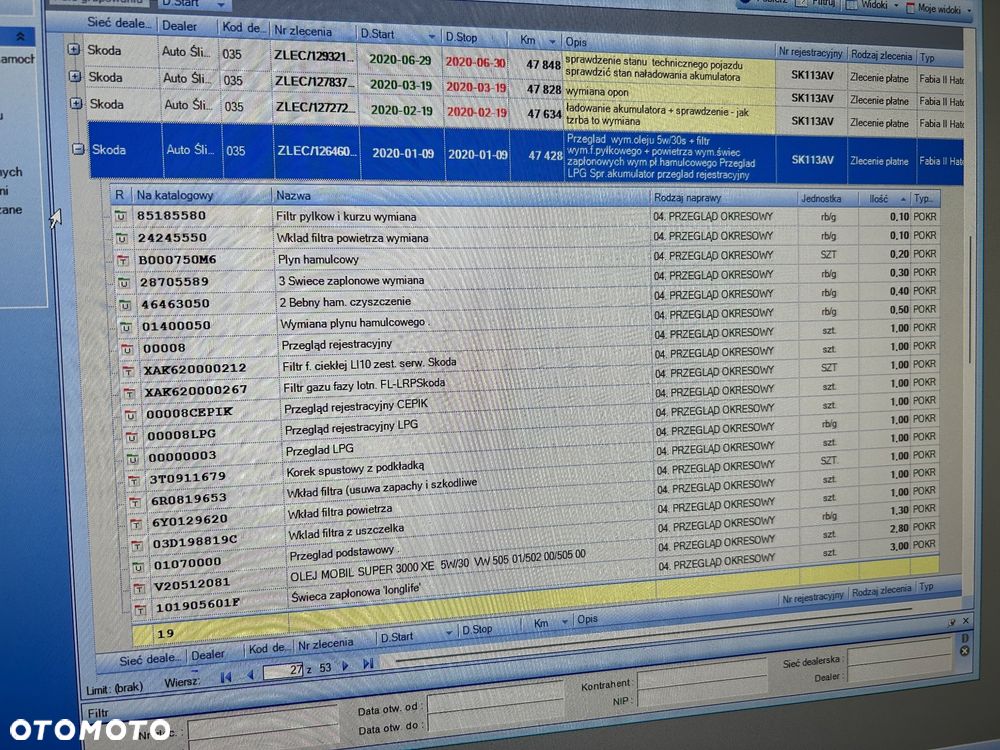Expand the ZLEC/129321 order row
The width and height of the screenshot is (1000, 750).
tap(74, 49)
